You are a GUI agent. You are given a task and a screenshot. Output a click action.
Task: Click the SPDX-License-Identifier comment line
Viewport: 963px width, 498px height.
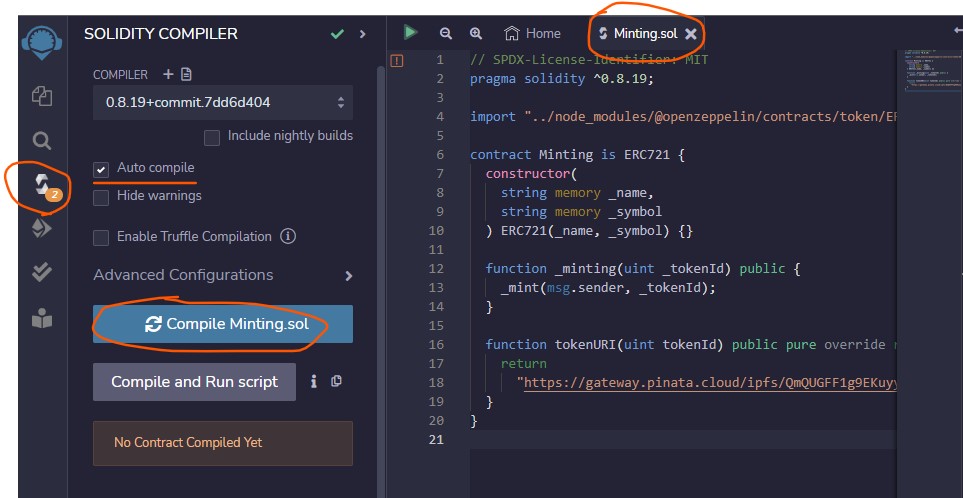[x=589, y=60]
